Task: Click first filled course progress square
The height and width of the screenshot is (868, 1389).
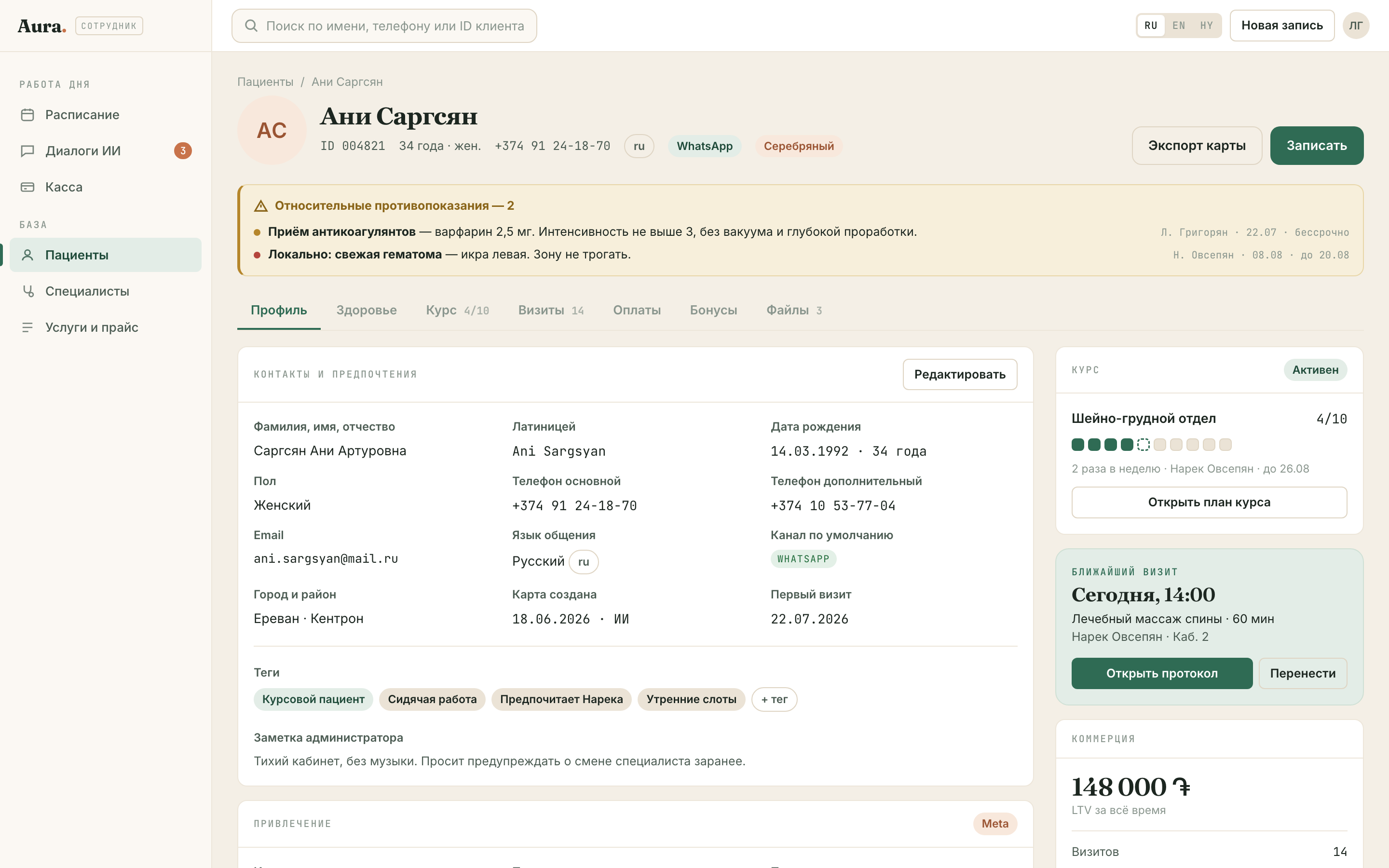Action: [1078, 445]
